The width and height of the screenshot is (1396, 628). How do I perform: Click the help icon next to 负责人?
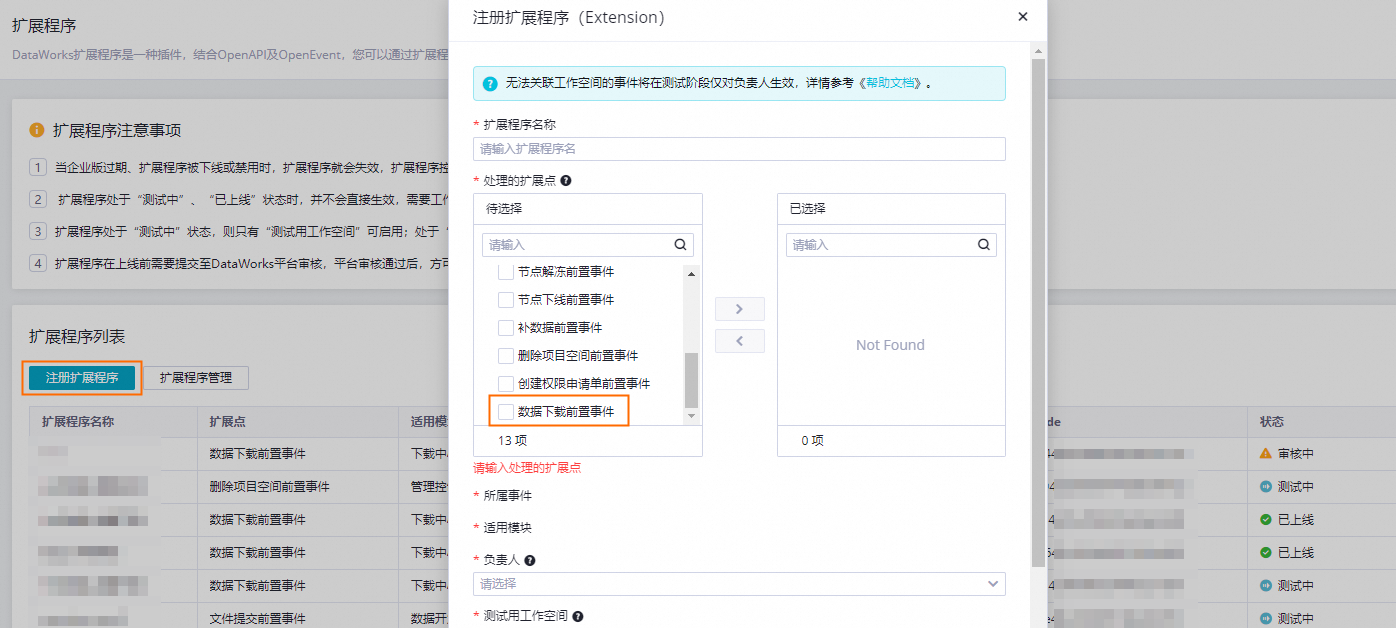530,561
